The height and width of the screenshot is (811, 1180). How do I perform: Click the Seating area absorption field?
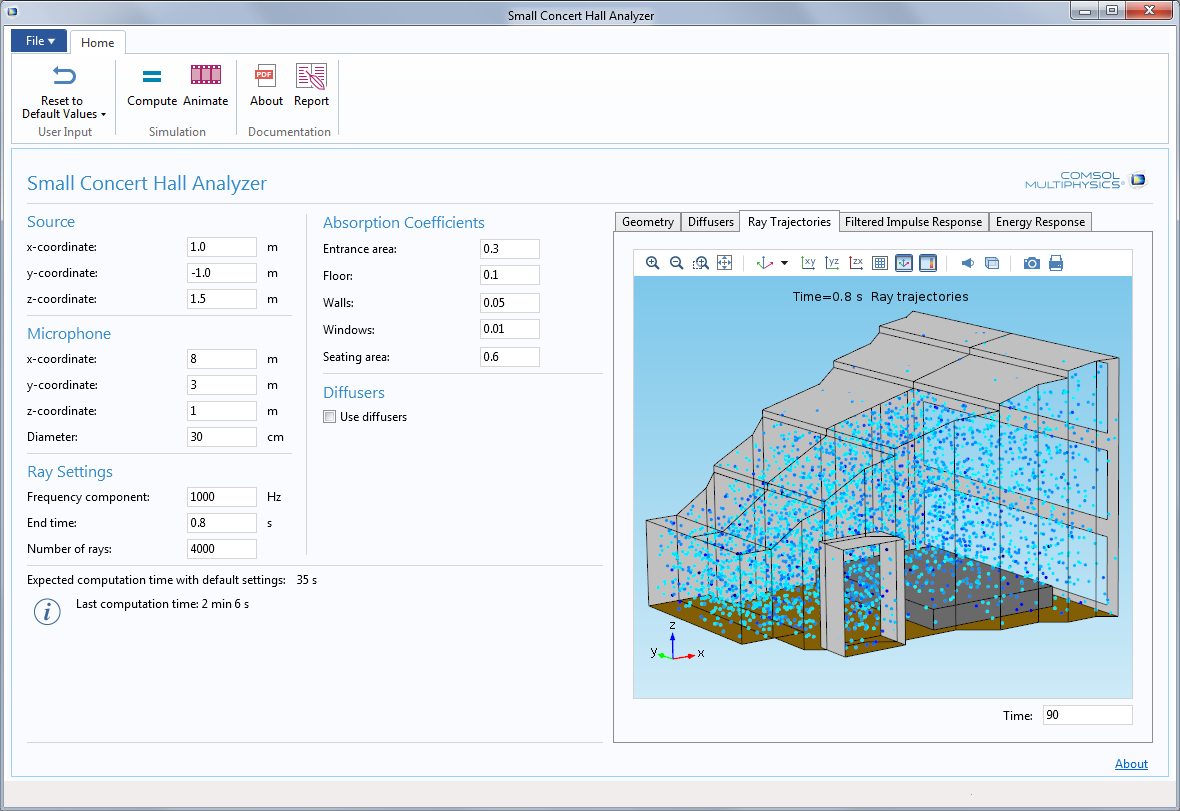(x=509, y=357)
